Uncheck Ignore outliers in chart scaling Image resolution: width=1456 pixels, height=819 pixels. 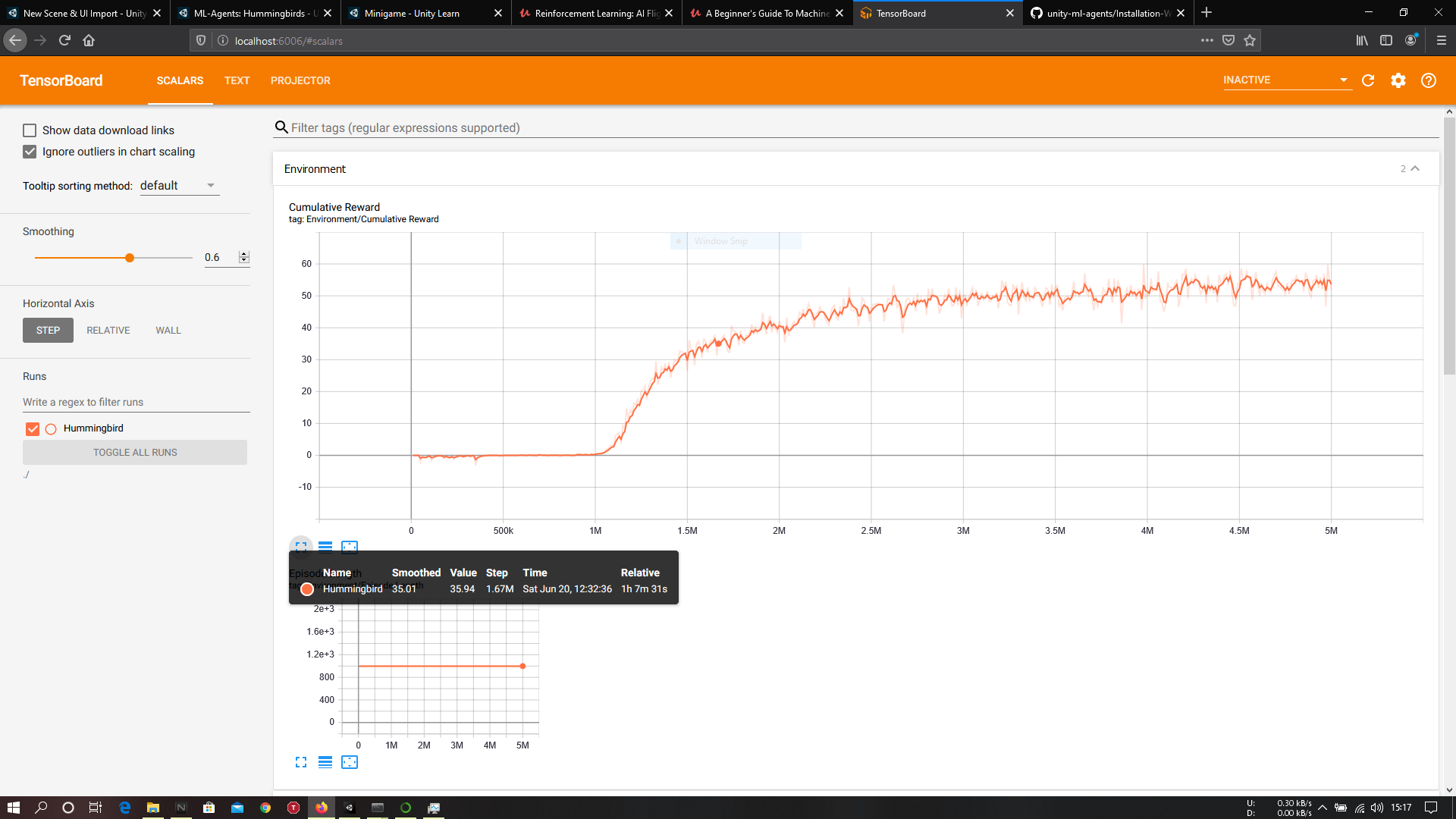click(30, 152)
